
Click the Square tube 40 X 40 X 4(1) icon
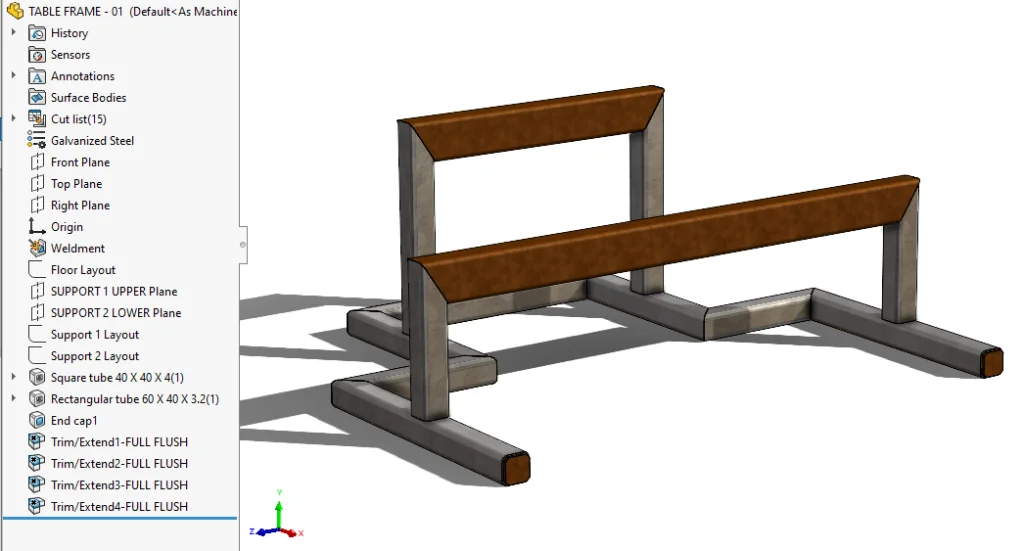pyautogui.click(x=37, y=377)
